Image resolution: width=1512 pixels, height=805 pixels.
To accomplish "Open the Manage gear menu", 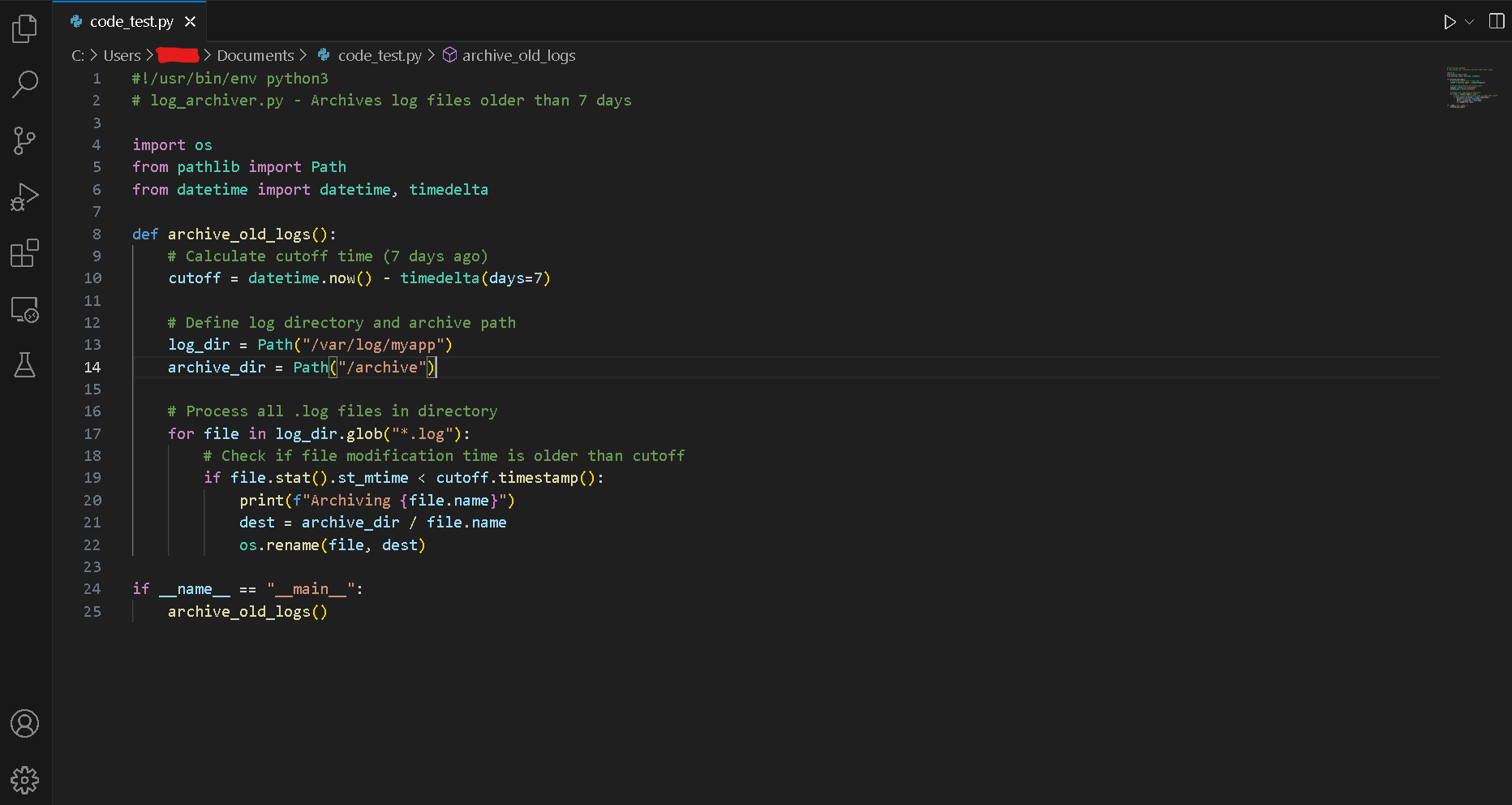I will coord(25,780).
